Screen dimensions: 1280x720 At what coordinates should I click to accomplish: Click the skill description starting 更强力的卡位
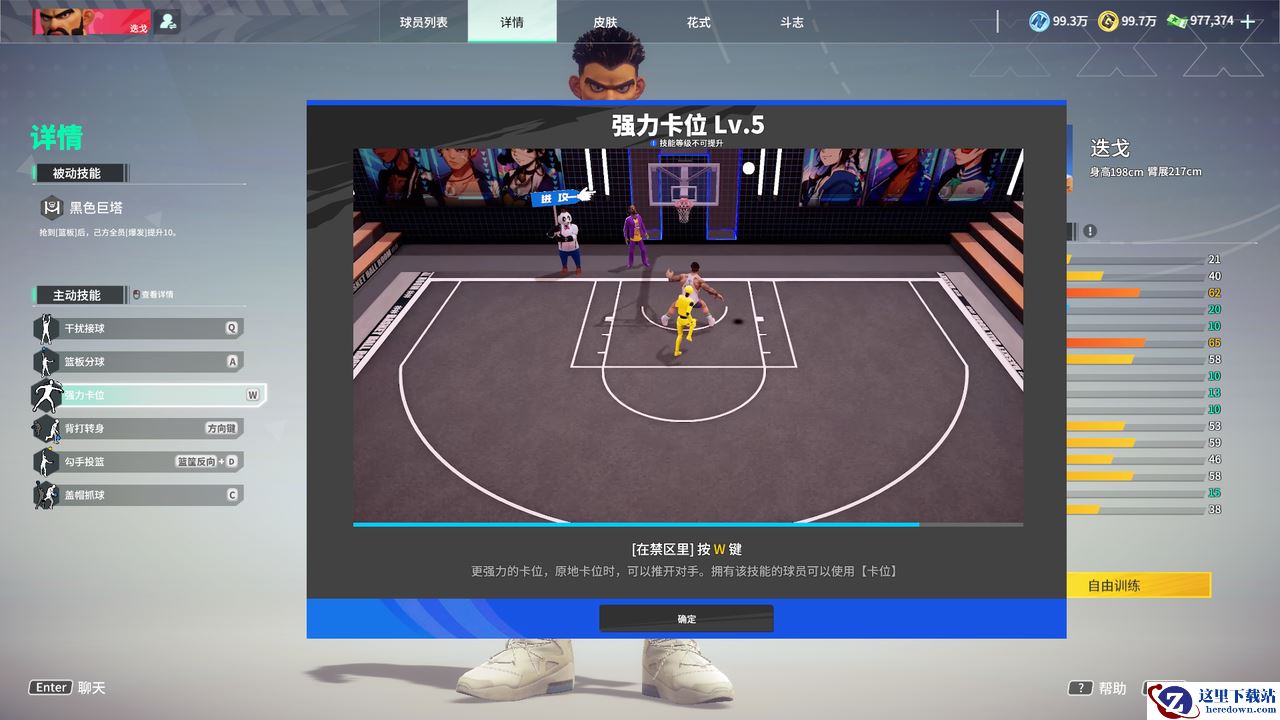pos(686,571)
